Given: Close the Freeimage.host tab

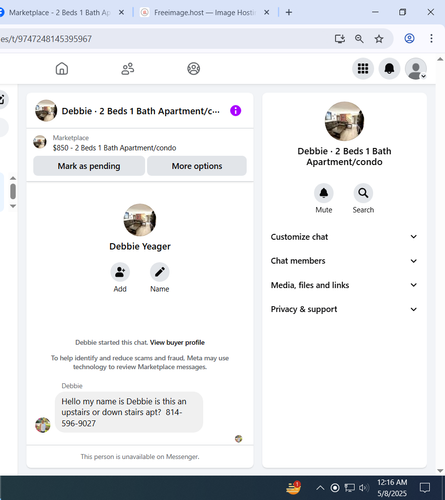Looking at the screenshot, I should click(x=267, y=13).
